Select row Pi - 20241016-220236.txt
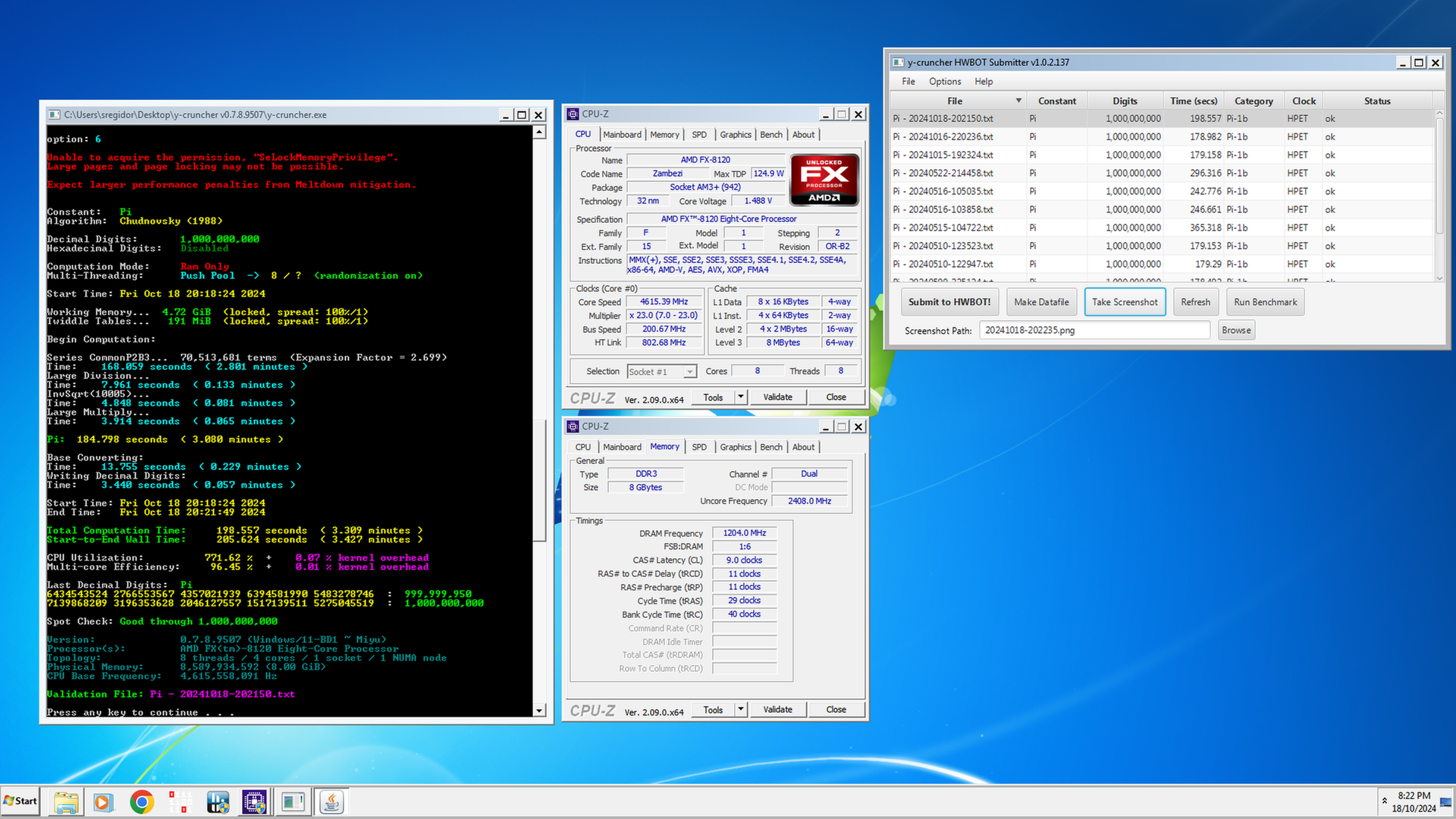The height and width of the screenshot is (819, 1456). click(1162, 136)
